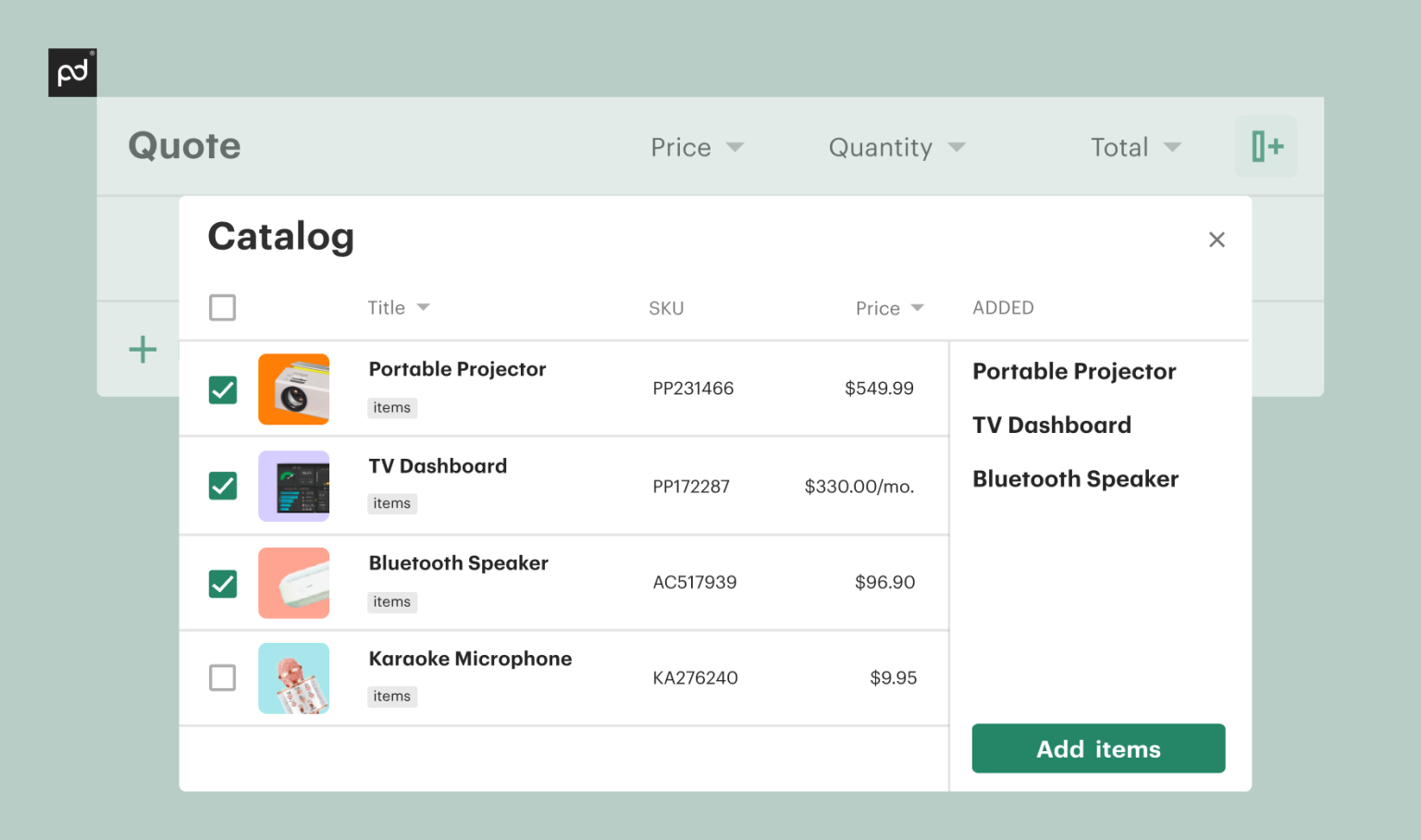Click the items tag under Bluetooth Speaker

coord(391,601)
